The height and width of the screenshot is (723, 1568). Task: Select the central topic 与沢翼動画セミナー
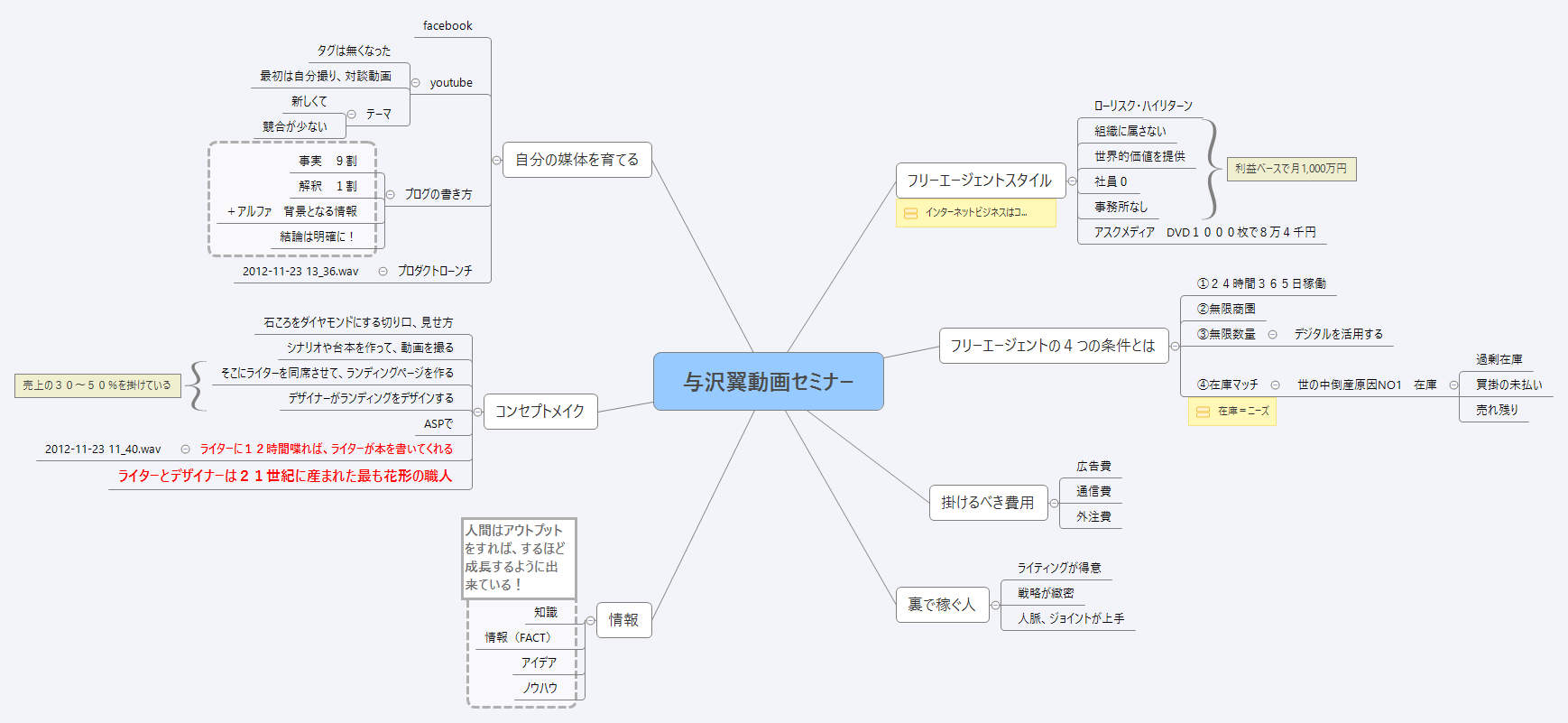tap(768, 382)
